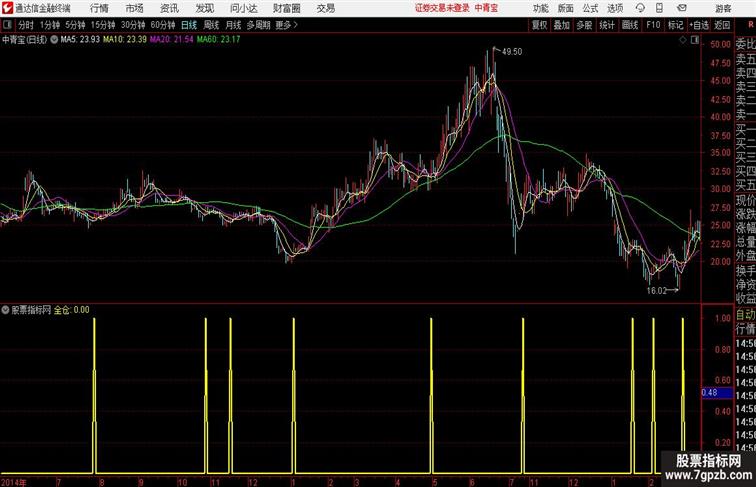Click the red 中青宝 stock name in title bar
Viewport: 756px width, 487px height.
point(486,8)
